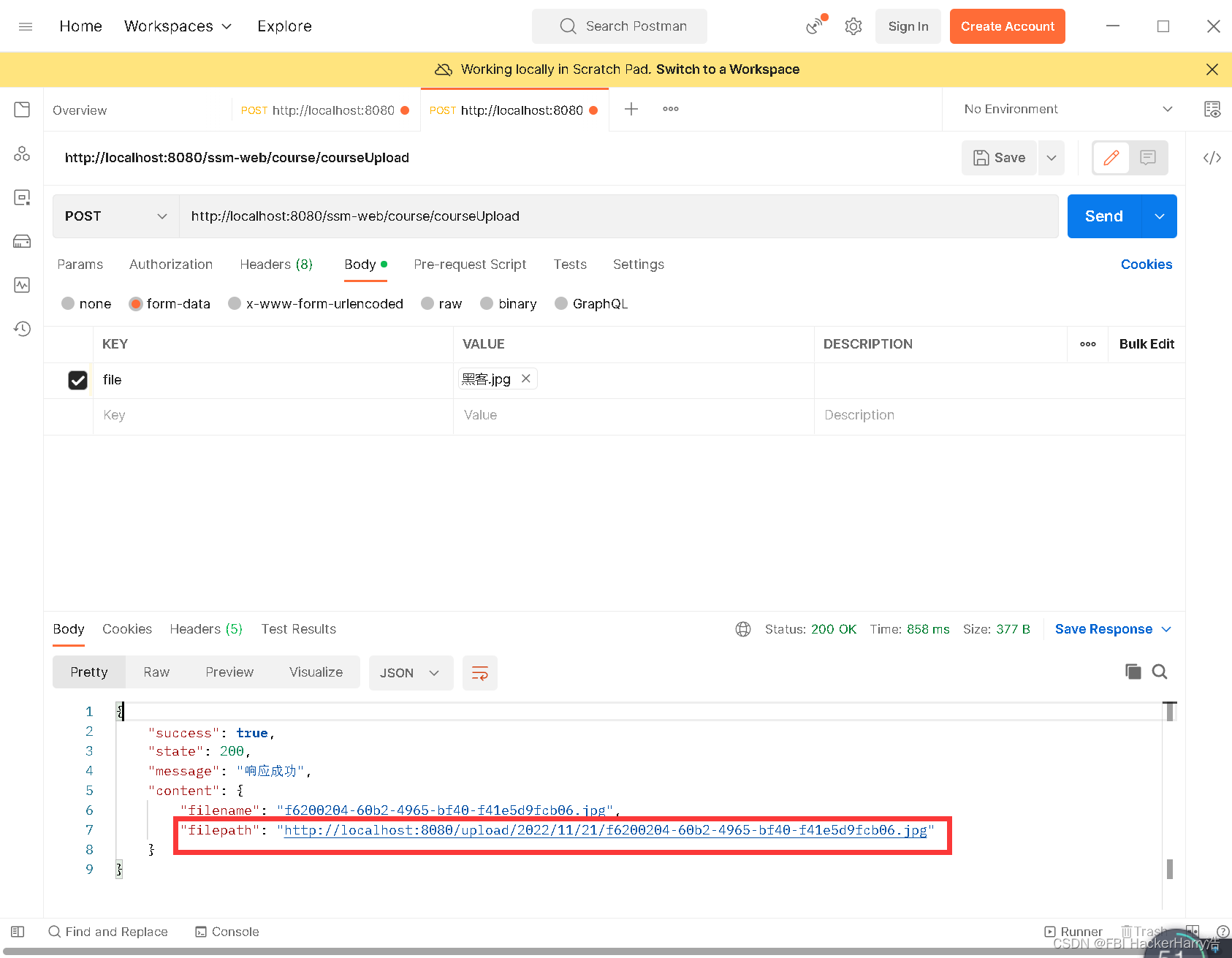Open the Cookies link
Image resolution: width=1232 pixels, height=958 pixels.
click(1146, 265)
